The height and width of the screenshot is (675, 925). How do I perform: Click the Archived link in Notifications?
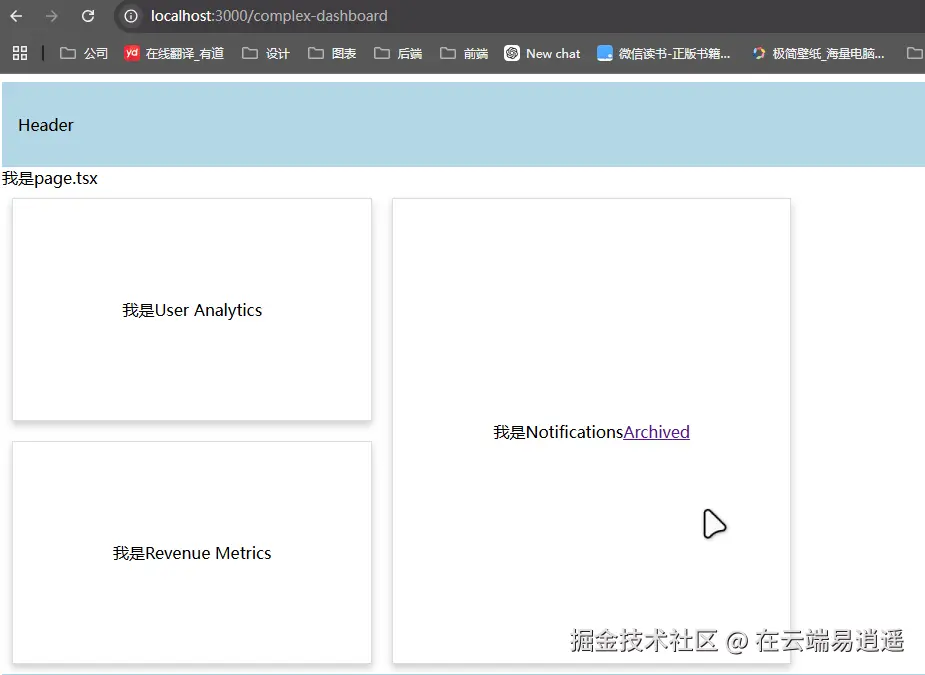click(x=656, y=432)
